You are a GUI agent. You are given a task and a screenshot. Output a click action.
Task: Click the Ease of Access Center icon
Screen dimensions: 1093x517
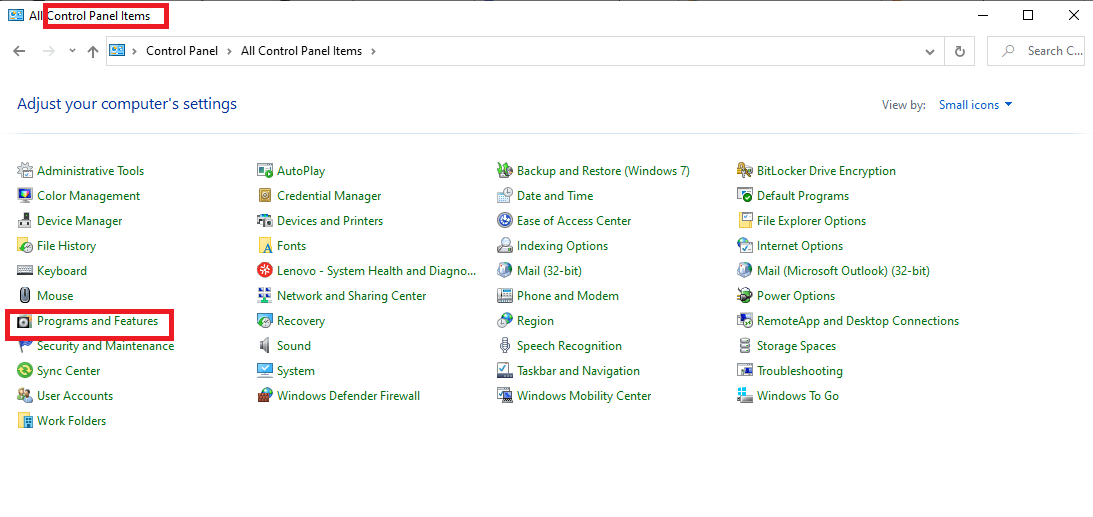tap(505, 221)
